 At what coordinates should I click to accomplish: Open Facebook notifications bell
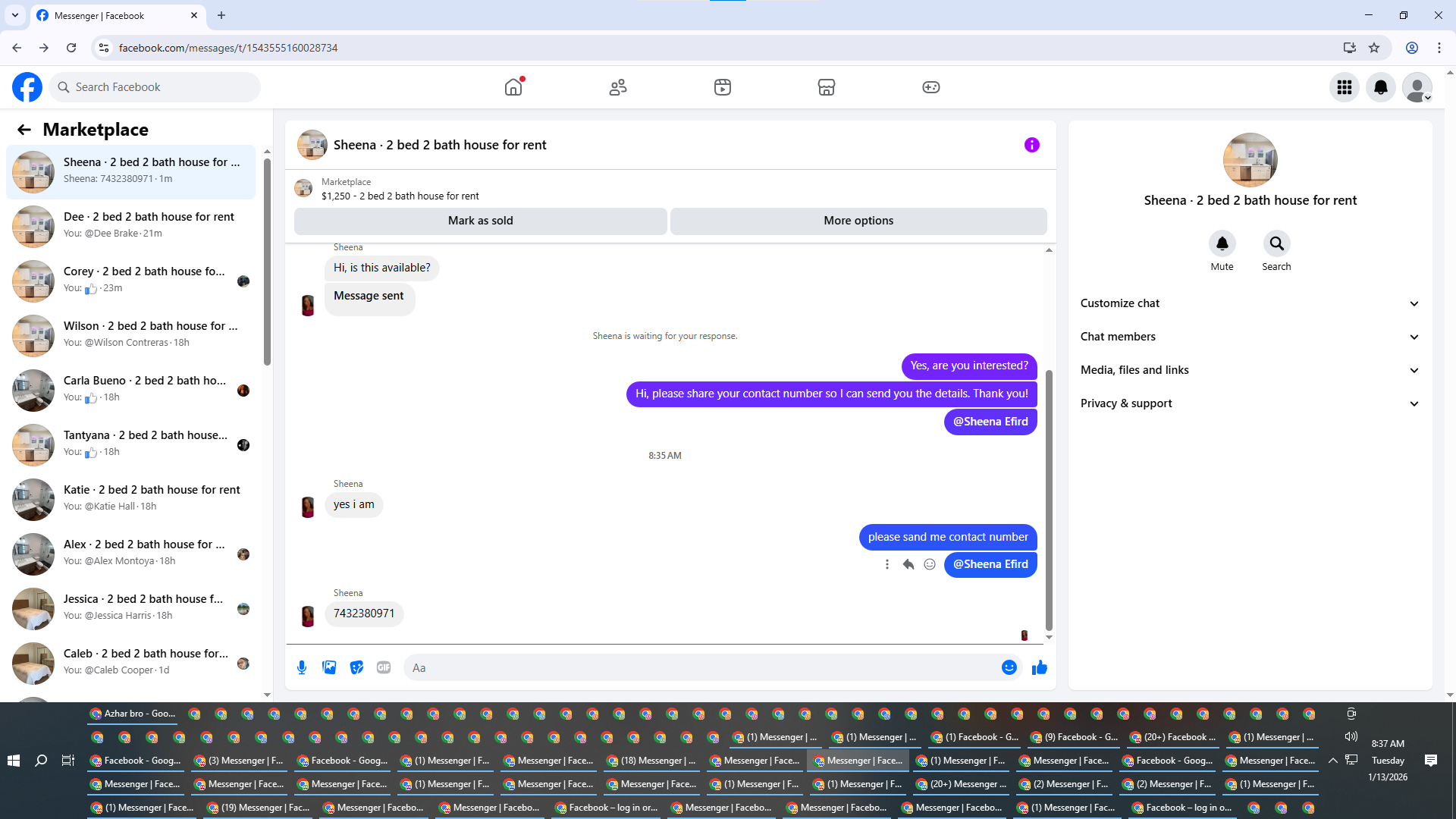point(1380,87)
